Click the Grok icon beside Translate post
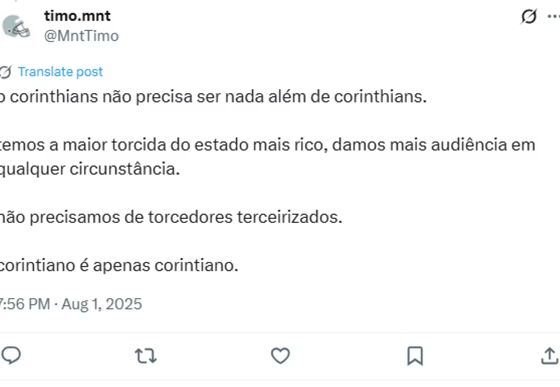Viewport: 560px width, 387px height. click(6, 72)
